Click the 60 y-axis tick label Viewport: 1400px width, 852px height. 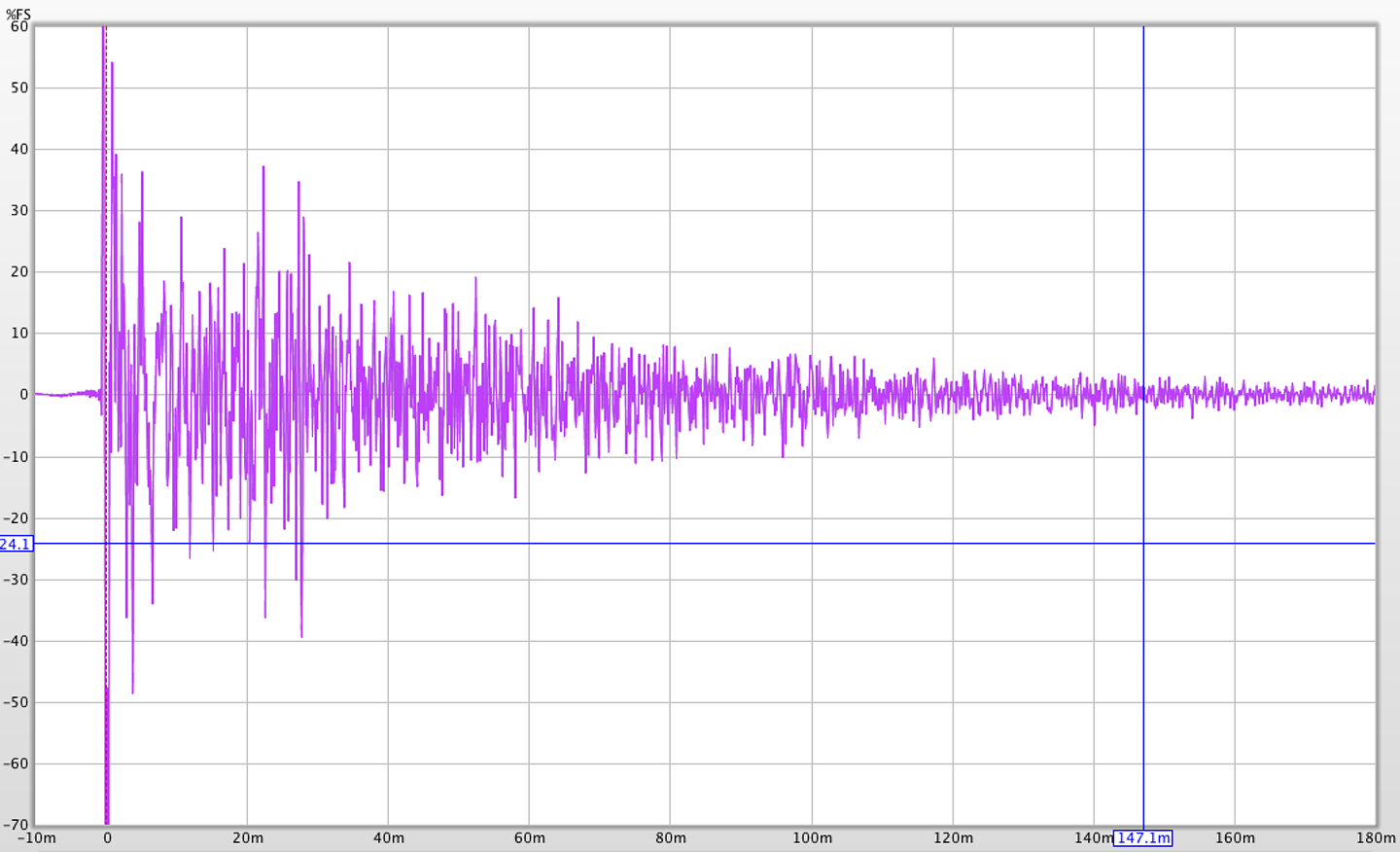click(x=19, y=26)
